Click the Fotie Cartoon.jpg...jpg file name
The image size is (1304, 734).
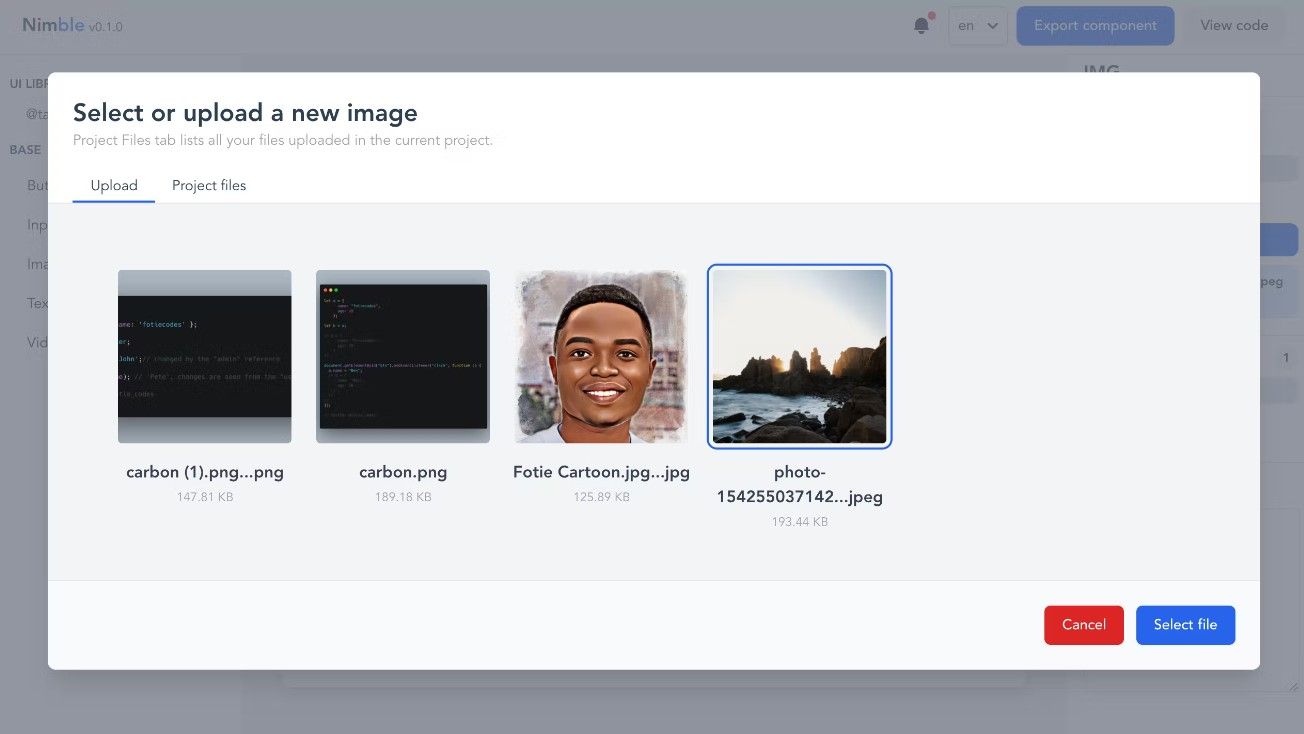(x=601, y=472)
